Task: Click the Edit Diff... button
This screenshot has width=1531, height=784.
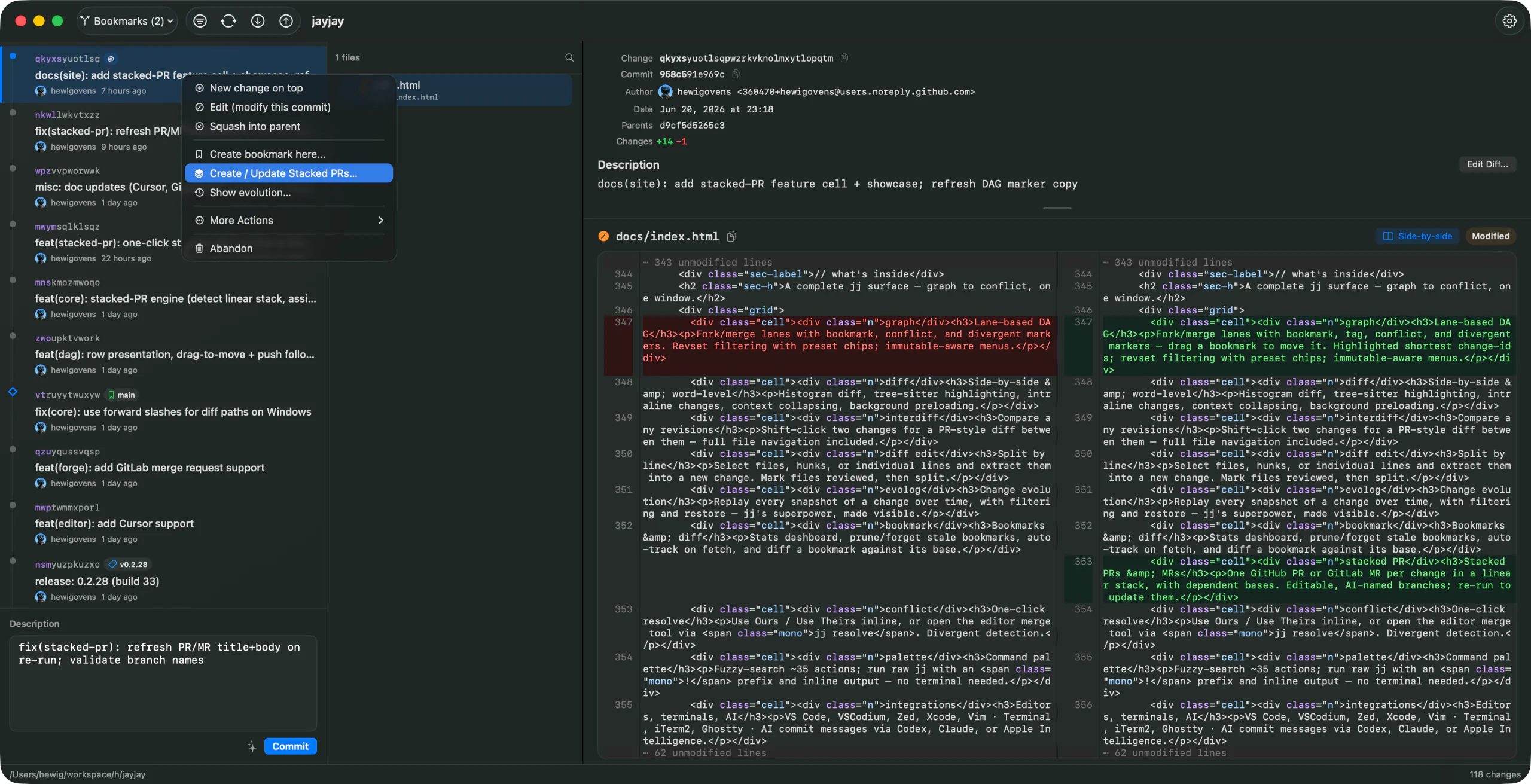Action: point(1487,164)
